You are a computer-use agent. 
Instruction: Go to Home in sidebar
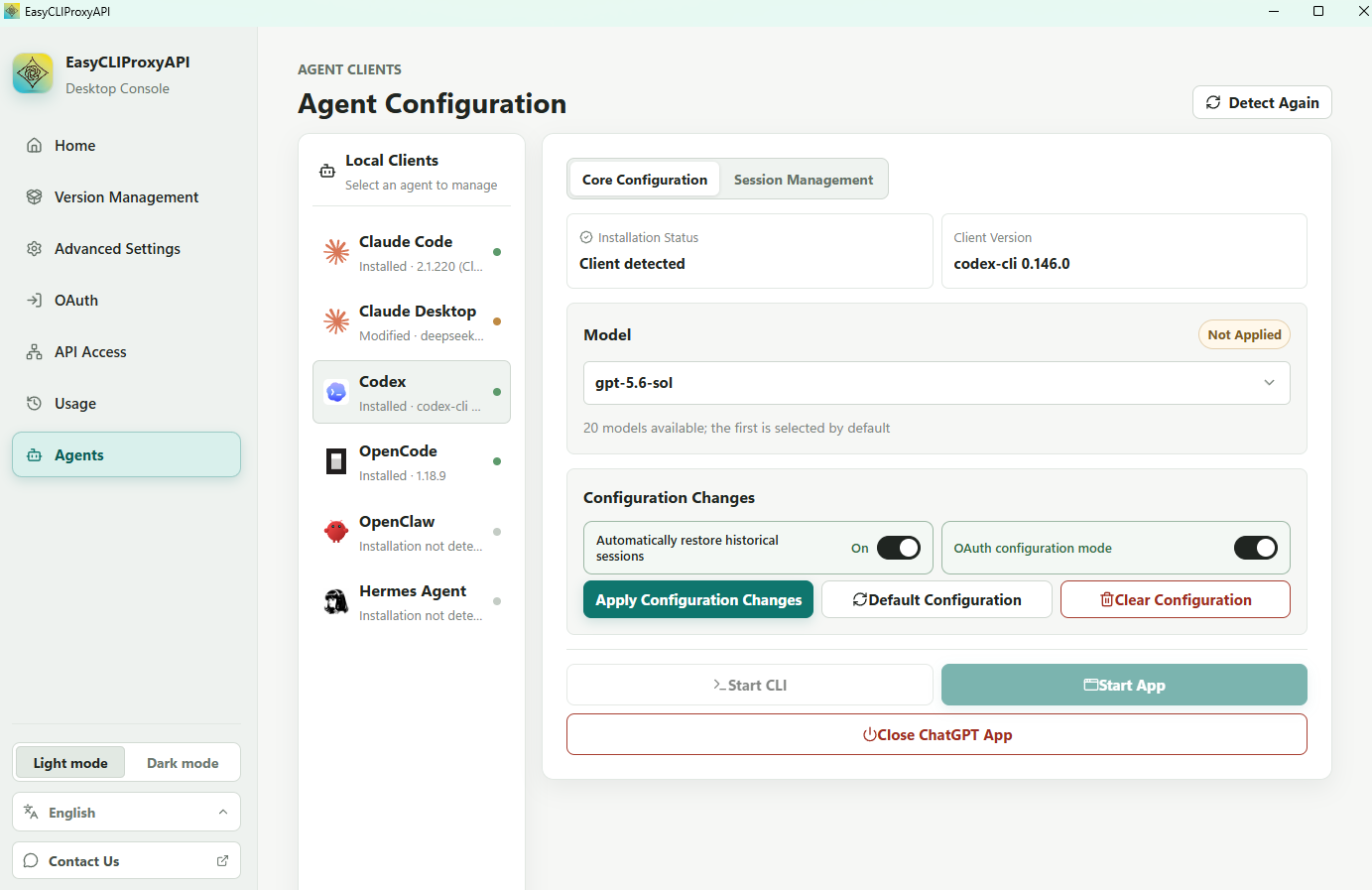coord(126,145)
